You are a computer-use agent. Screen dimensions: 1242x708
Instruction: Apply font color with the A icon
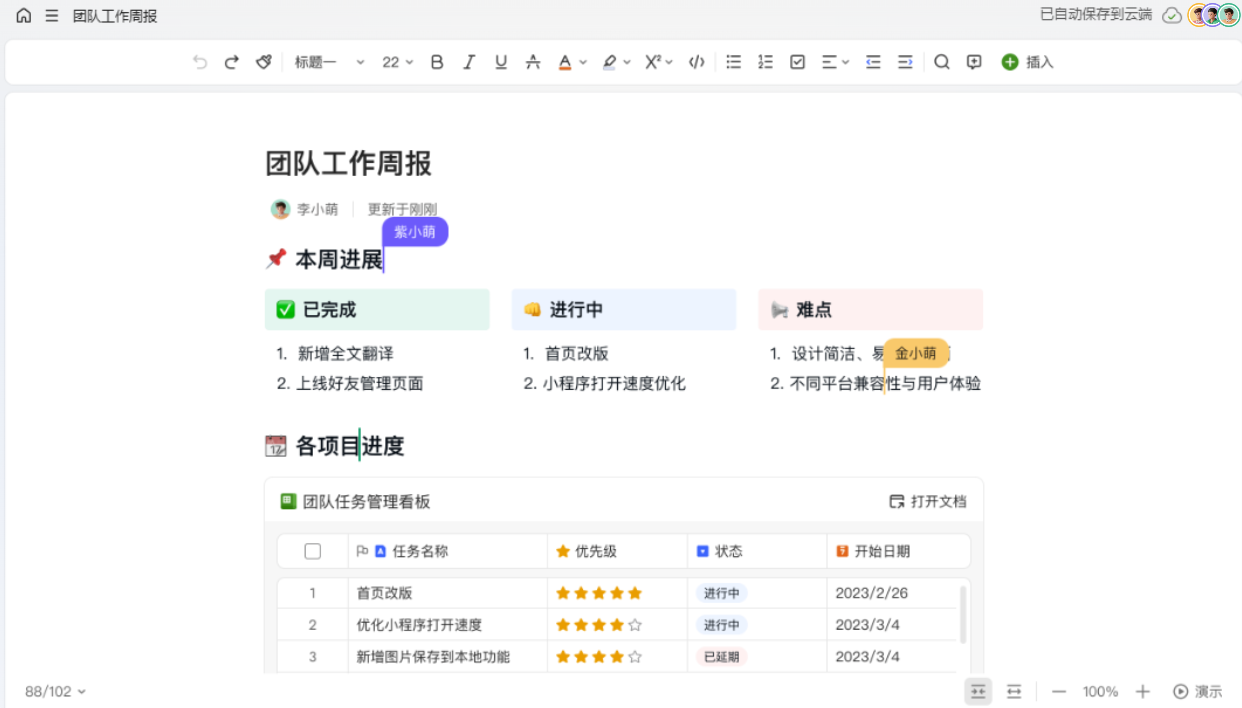coord(565,62)
